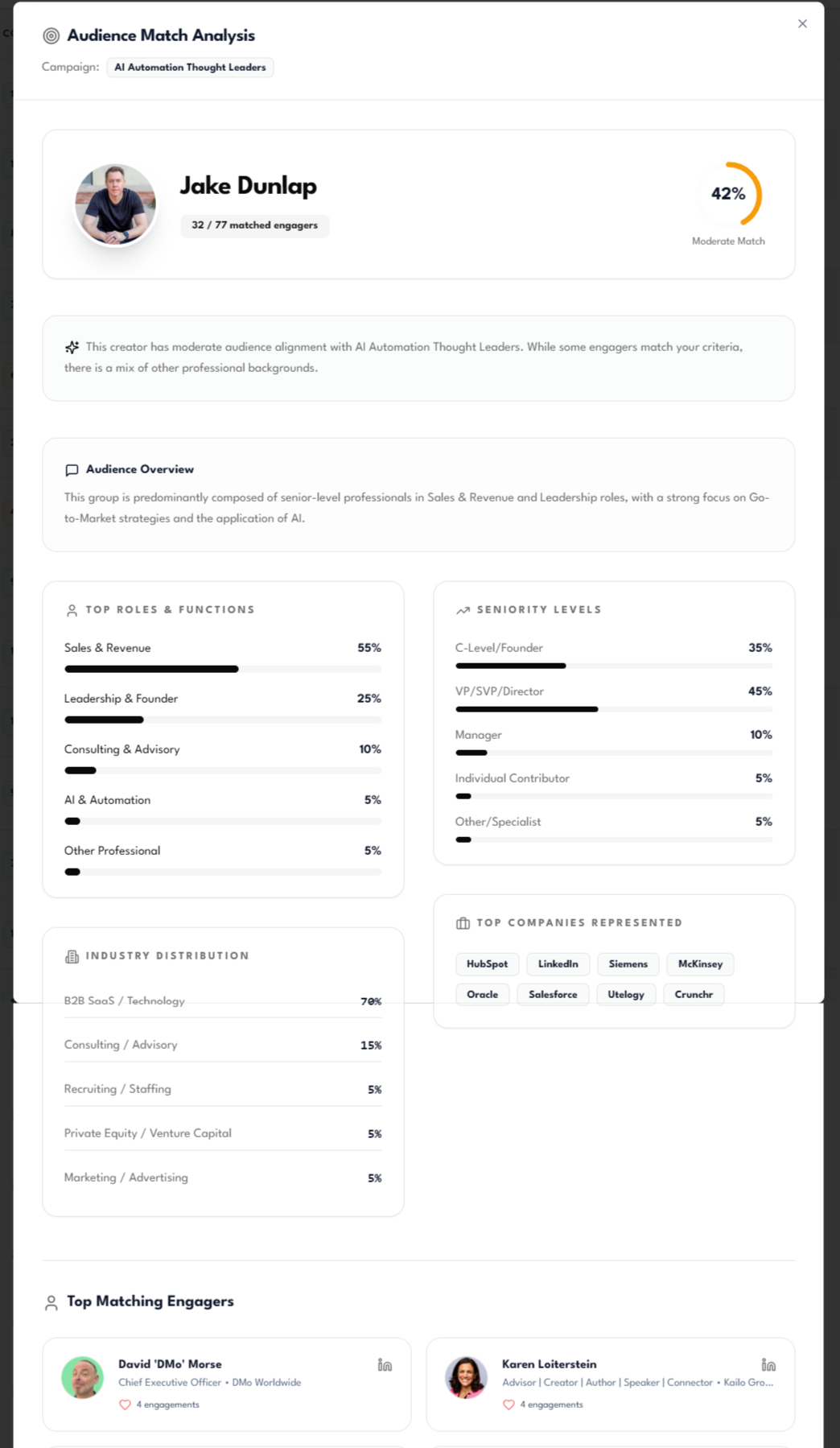Select the McKinsey company chip
Image resolution: width=840 pixels, height=1448 pixels.
[699, 964]
